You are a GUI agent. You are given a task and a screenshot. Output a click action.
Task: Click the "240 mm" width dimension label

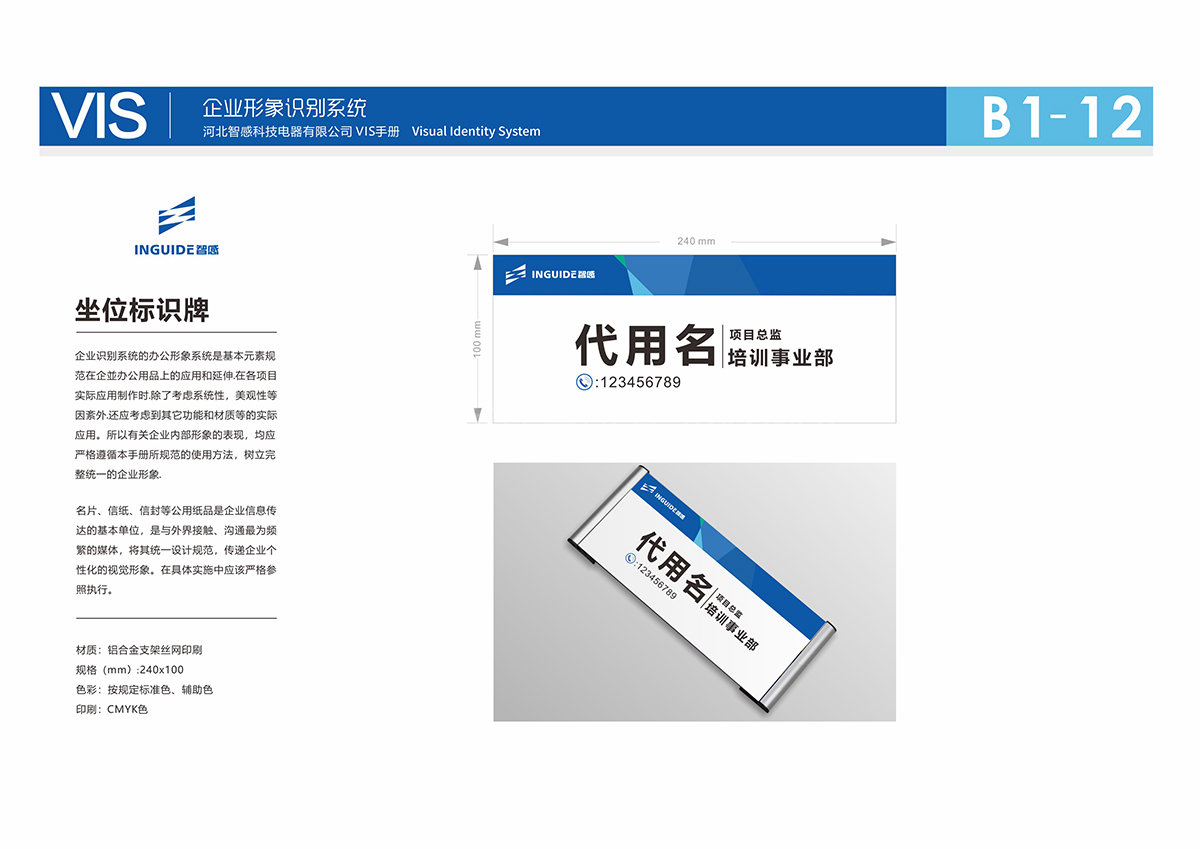[x=696, y=241]
